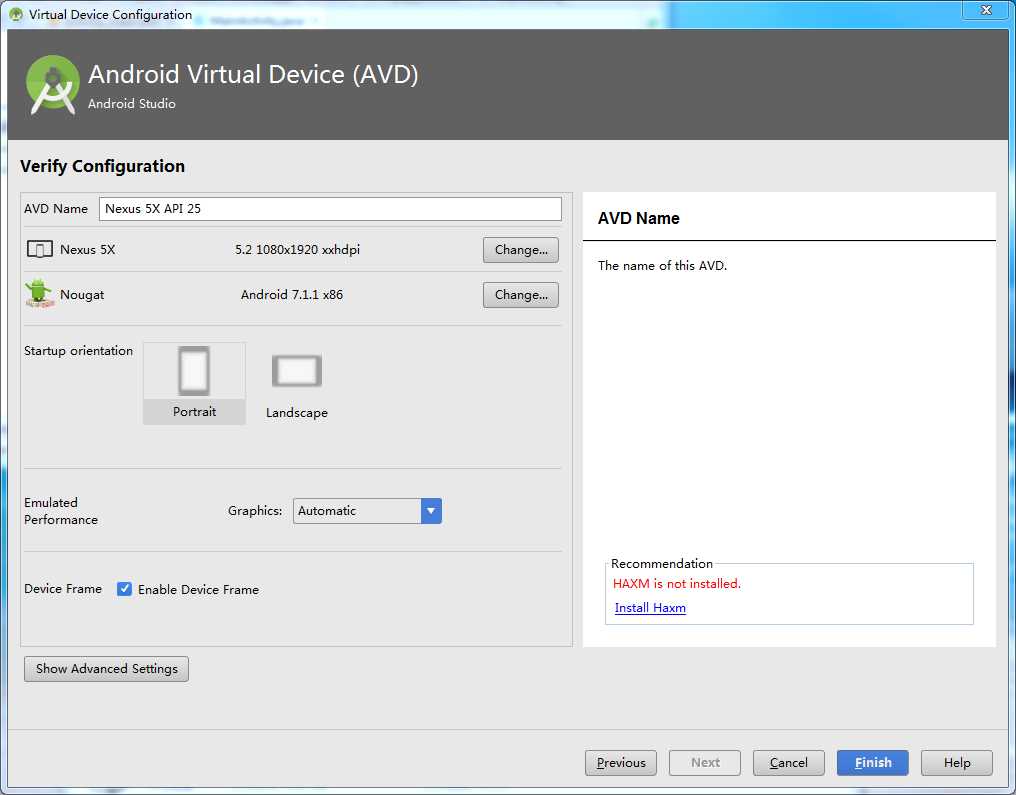Select the Landscape orientation icon
This screenshot has width=1016, height=795.
click(297, 371)
